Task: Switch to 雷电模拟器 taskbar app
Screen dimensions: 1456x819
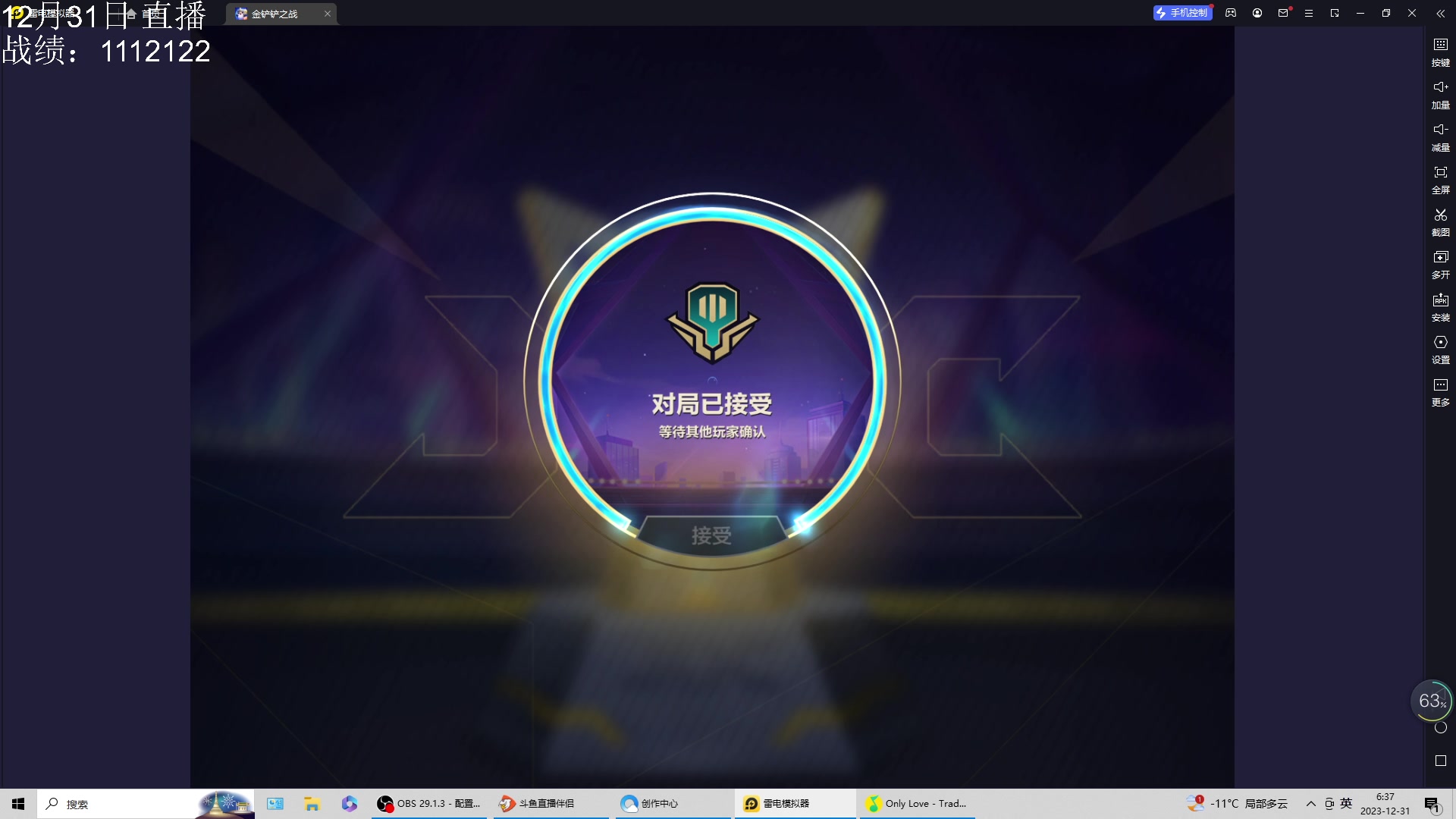Action: pos(795,804)
